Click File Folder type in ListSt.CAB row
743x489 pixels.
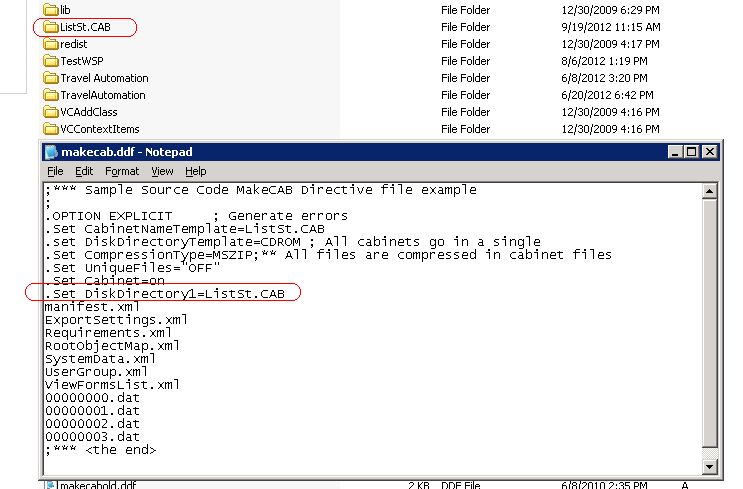point(465,27)
